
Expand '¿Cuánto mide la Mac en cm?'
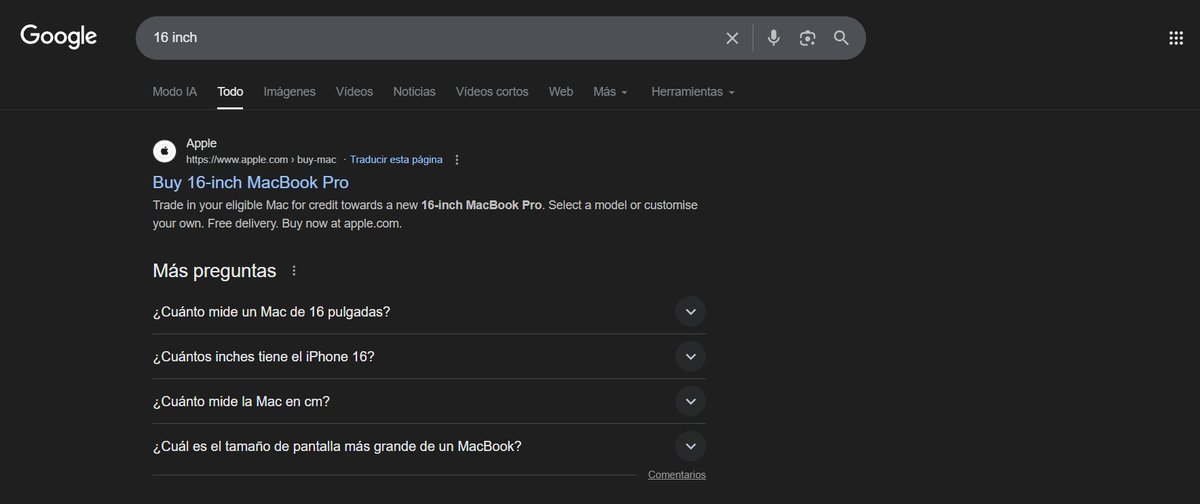(429, 401)
